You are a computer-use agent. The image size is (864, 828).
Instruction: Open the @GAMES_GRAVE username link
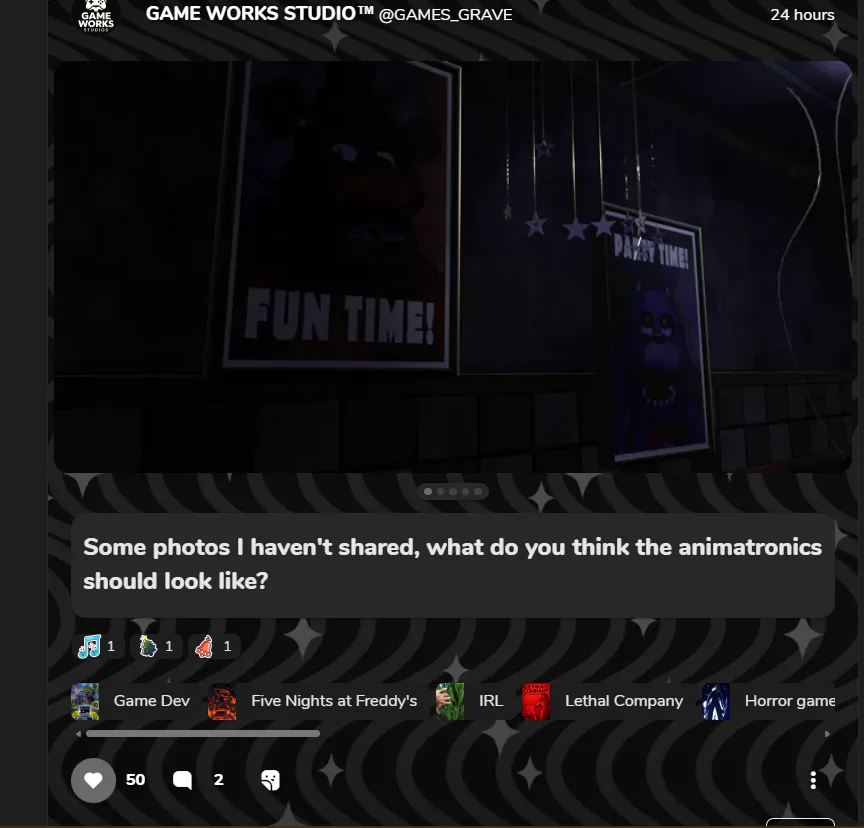445,15
